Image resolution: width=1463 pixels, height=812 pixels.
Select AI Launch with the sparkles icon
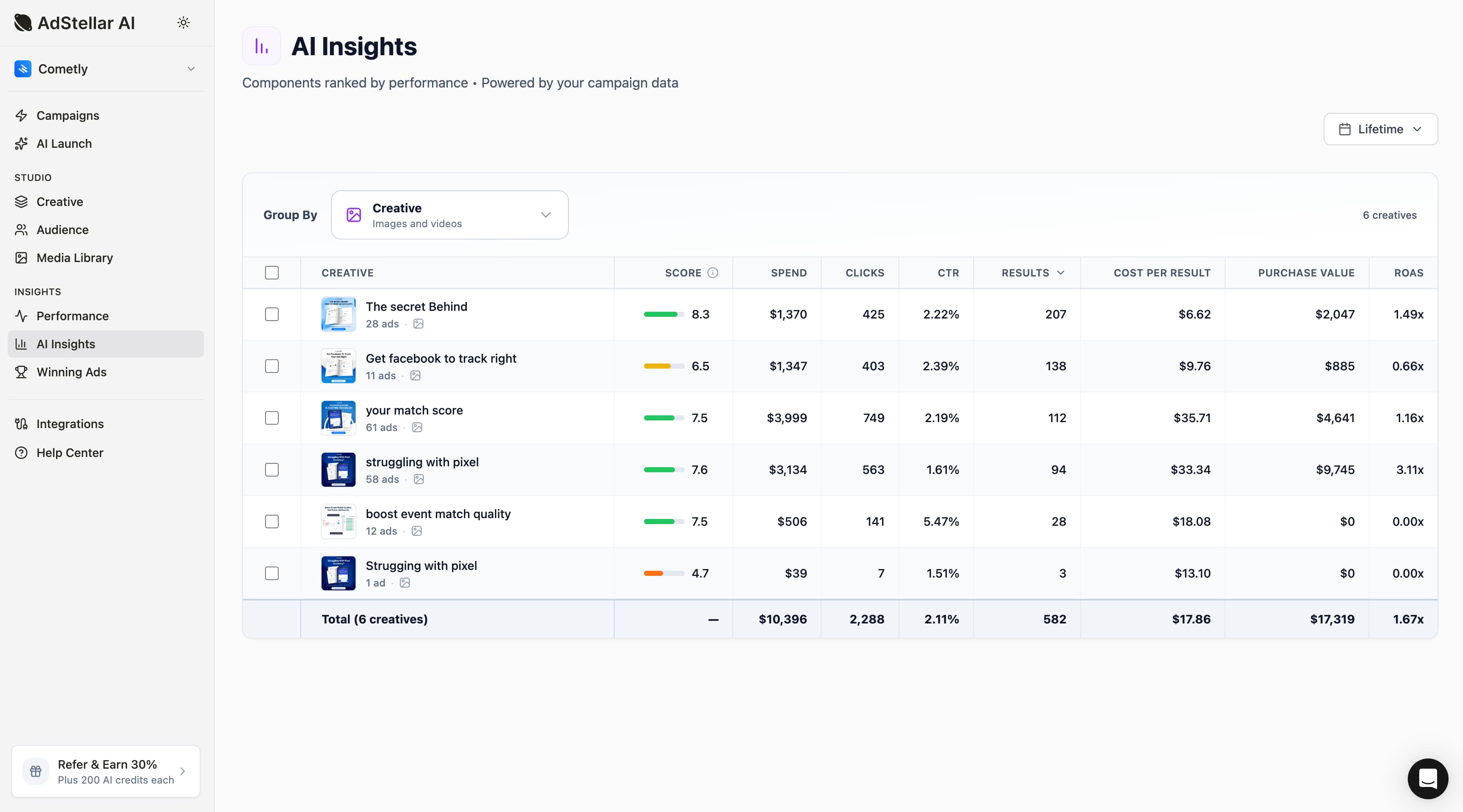tap(22, 144)
